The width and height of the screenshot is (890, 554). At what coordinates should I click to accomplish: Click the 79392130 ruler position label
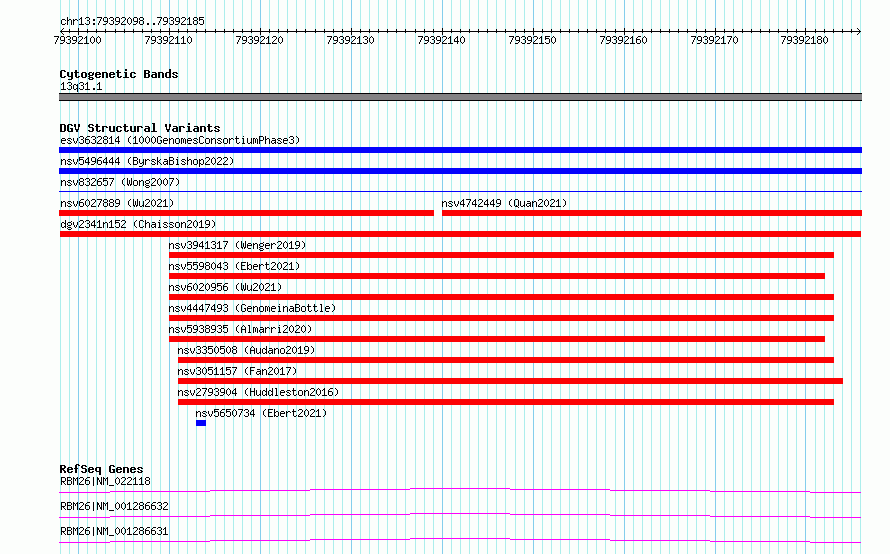[350, 40]
